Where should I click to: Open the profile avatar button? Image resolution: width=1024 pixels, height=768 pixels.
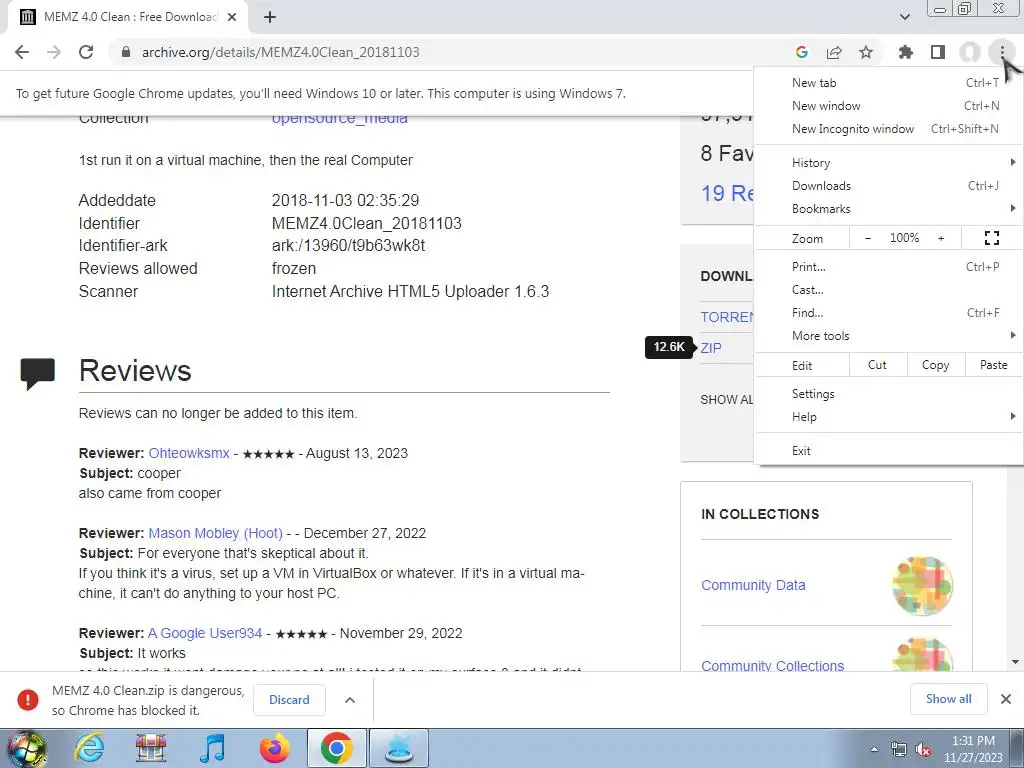click(970, 52)
